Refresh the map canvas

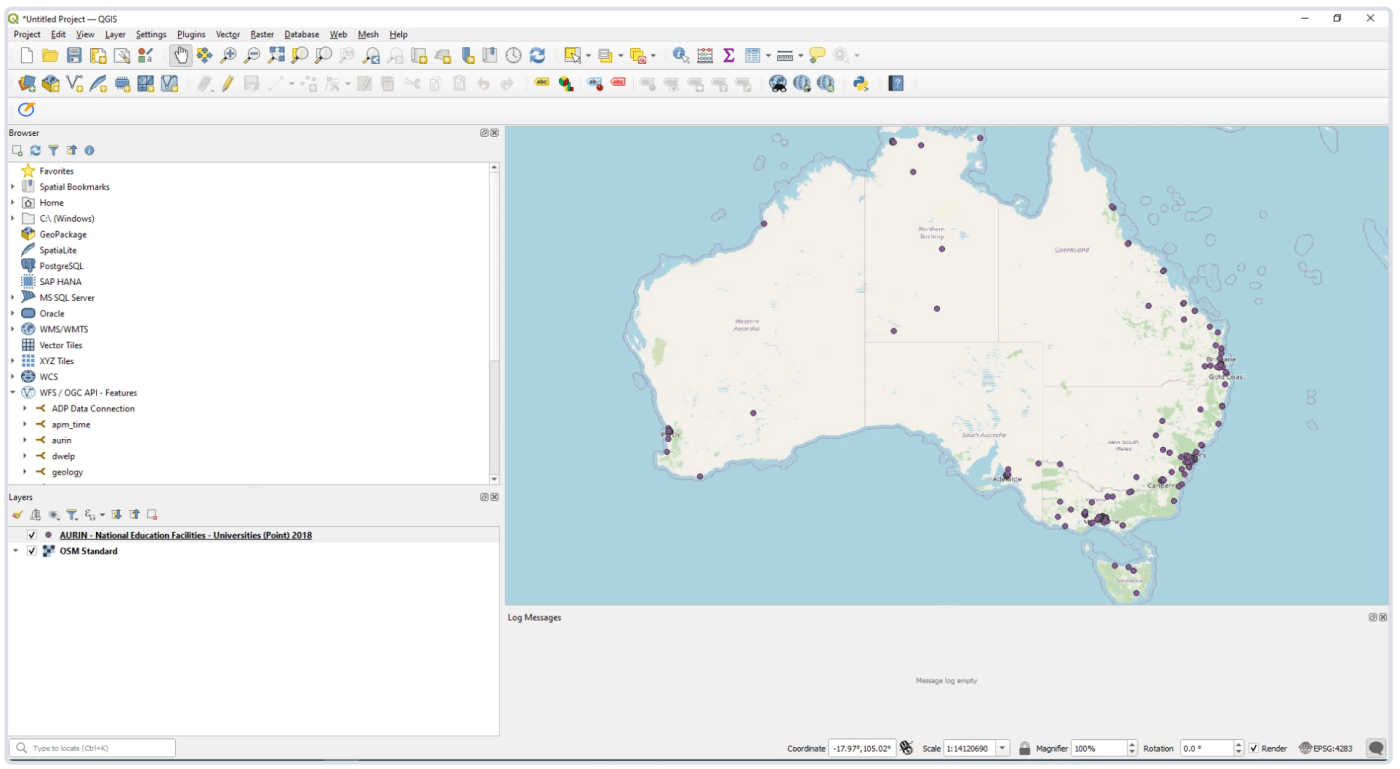[x=537, y=56]
